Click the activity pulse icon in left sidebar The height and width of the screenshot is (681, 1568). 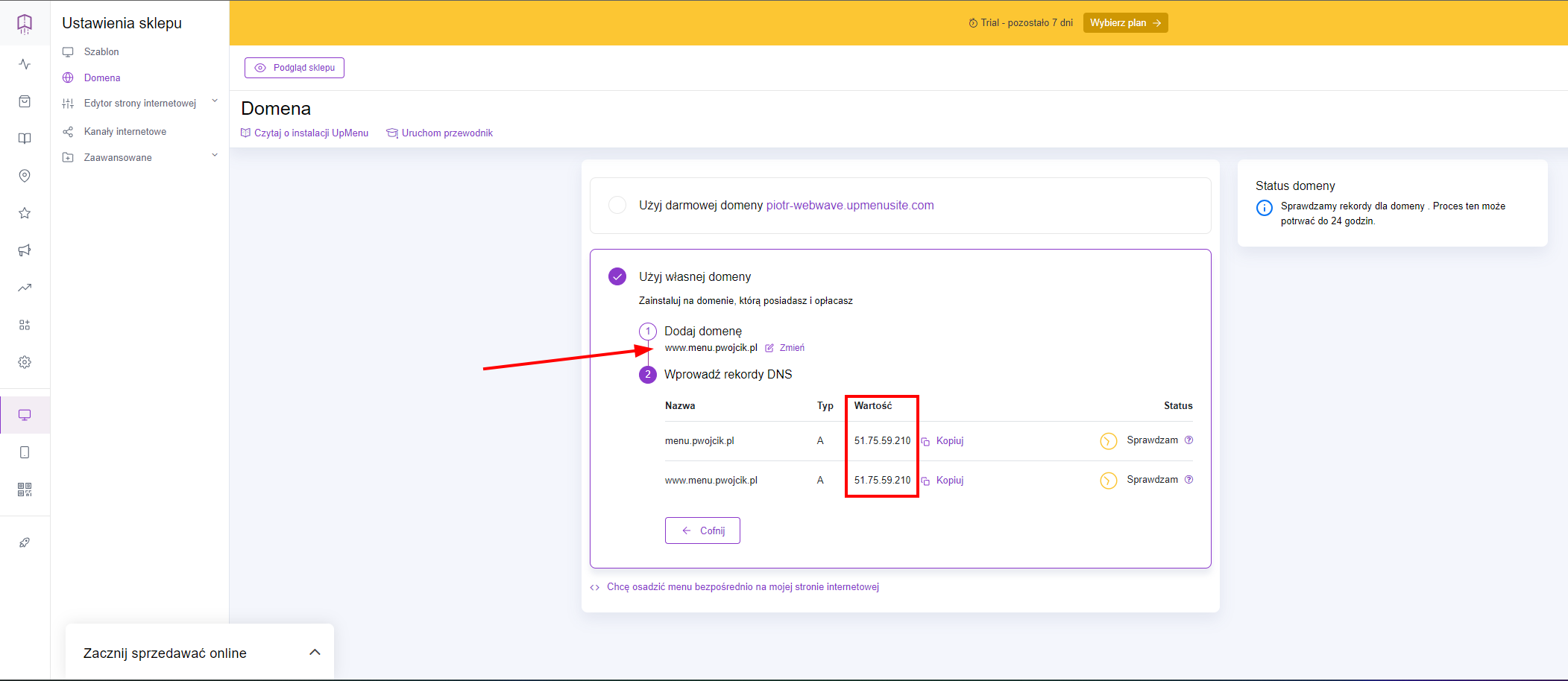(25, 64)
